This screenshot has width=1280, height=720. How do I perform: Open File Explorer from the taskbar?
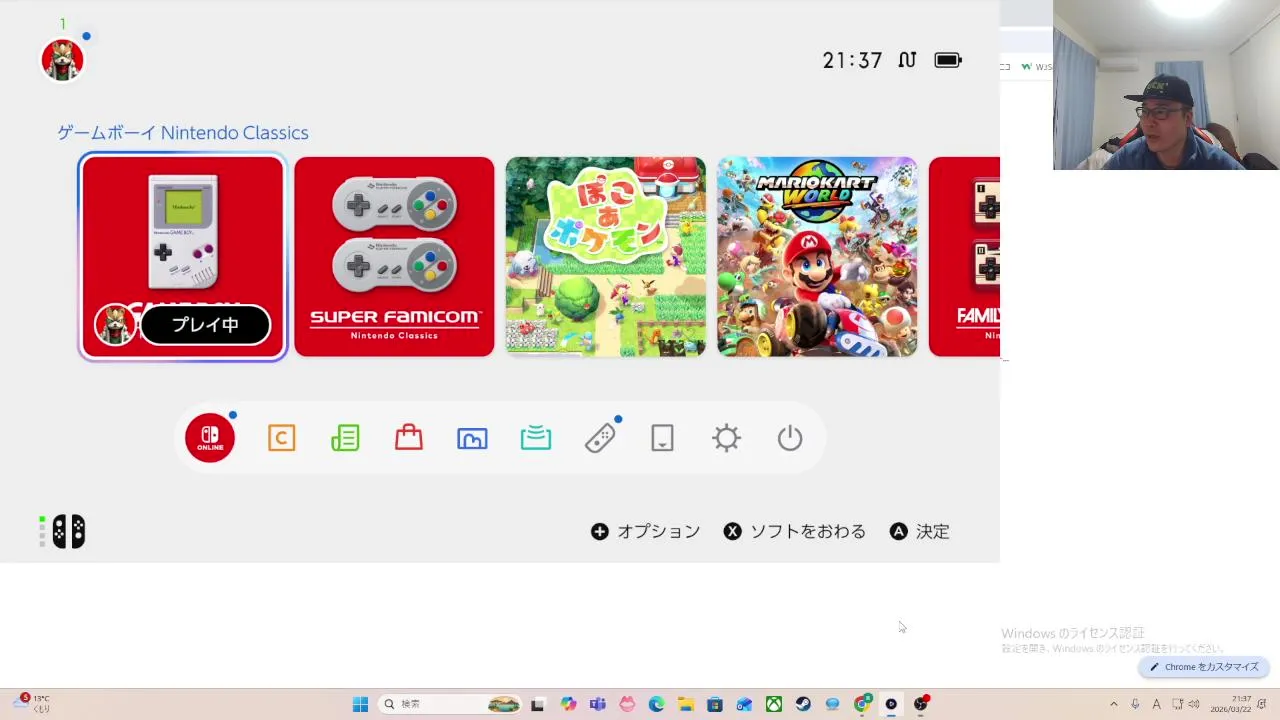pyautogui.click(x=685, y=704)
